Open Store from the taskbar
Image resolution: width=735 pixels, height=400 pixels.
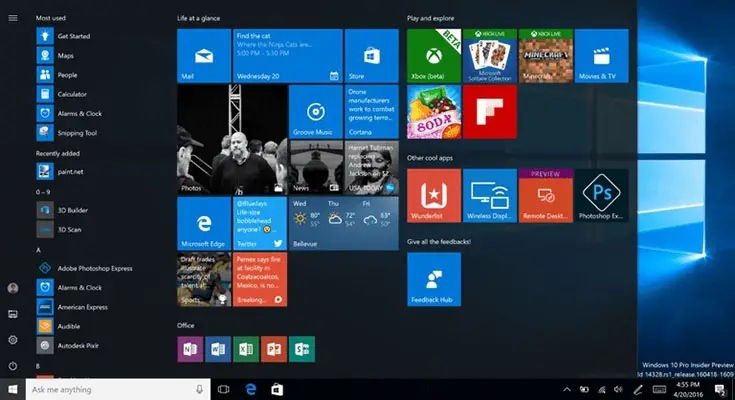pyautogui.click(x=277, y=389)
